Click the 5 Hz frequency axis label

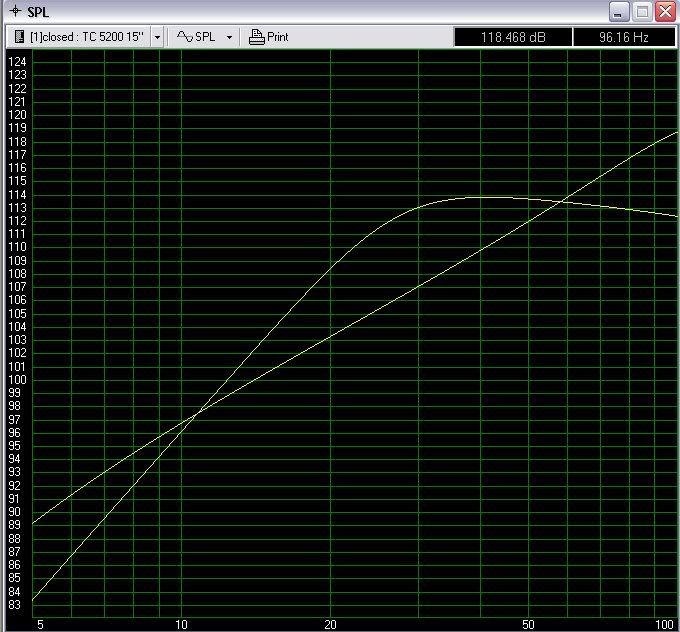pyautogui.click(x=40, y=625)
